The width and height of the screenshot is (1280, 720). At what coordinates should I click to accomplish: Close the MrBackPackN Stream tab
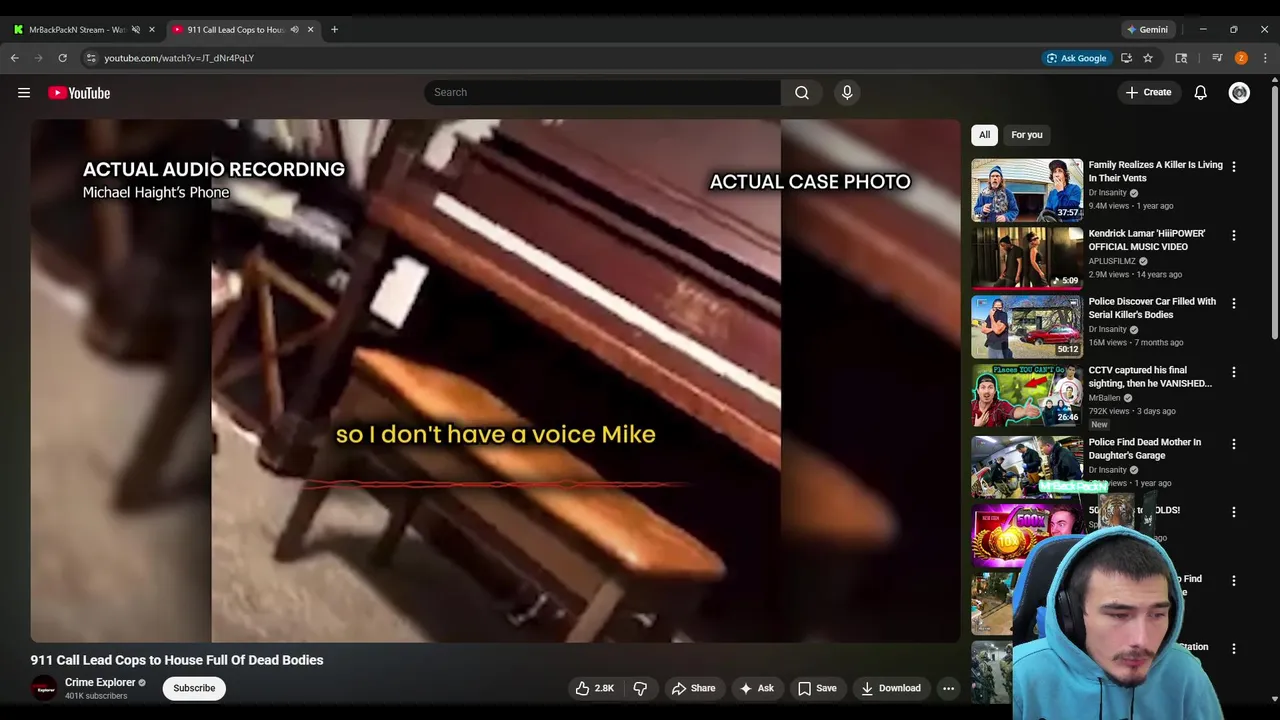[152, 29]
